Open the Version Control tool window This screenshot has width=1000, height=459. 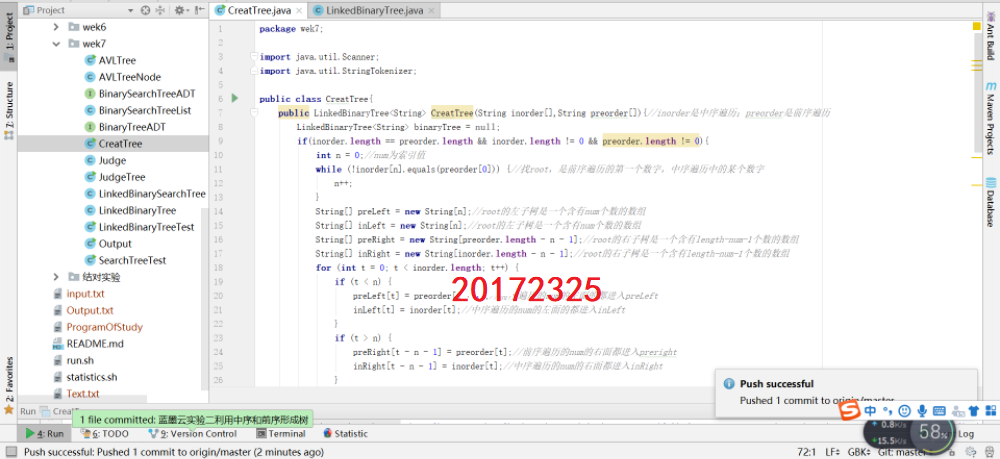[193, 434]
